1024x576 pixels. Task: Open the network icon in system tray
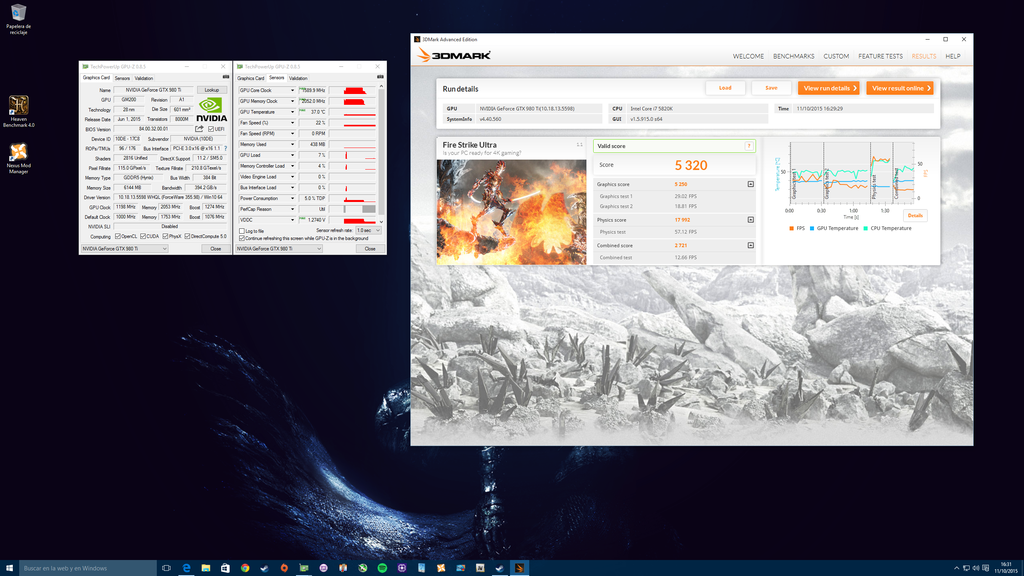[x=967, y=568]
